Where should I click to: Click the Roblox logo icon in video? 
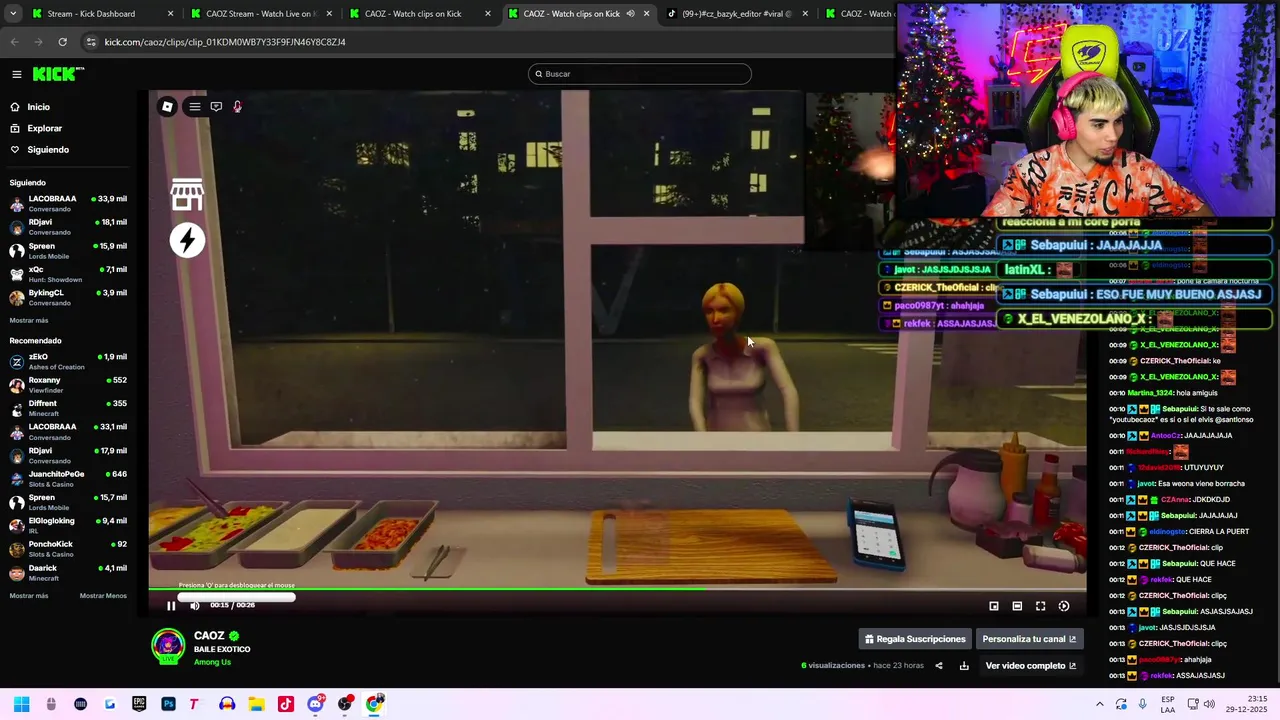coord(167,107)
